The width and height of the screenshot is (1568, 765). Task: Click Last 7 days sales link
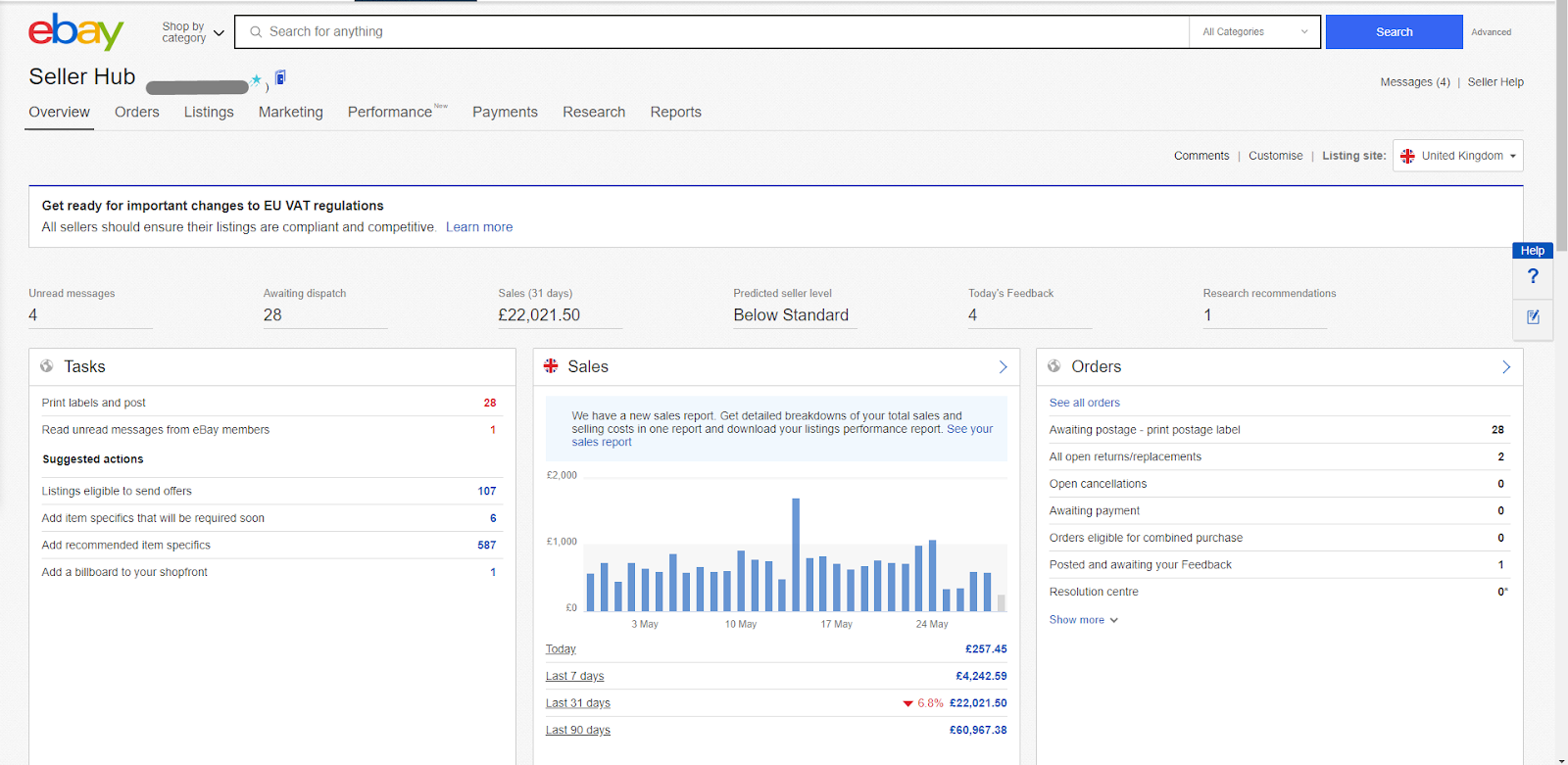574,676
